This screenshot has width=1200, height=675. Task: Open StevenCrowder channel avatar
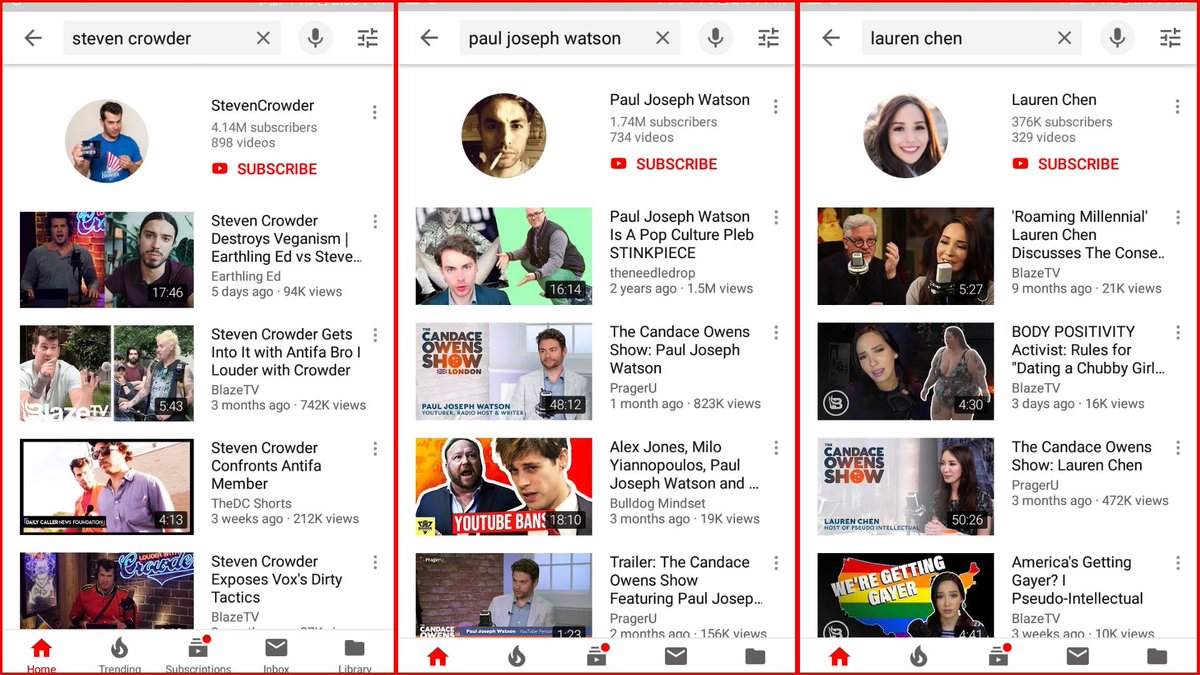pos(107,141)
